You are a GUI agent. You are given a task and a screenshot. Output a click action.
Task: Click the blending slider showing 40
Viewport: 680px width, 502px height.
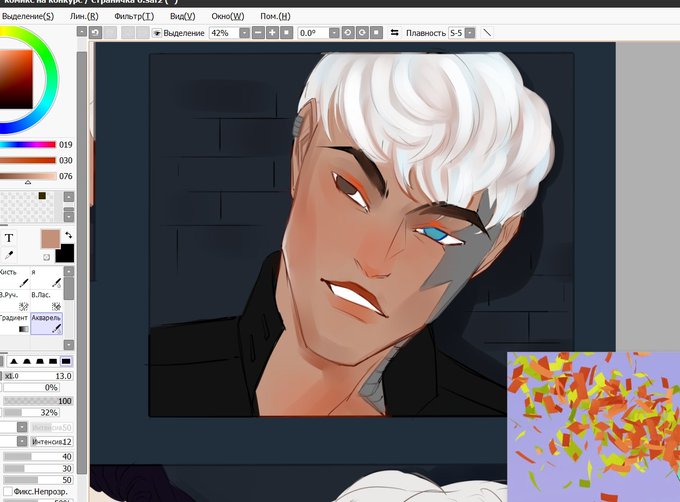point(38,456)
